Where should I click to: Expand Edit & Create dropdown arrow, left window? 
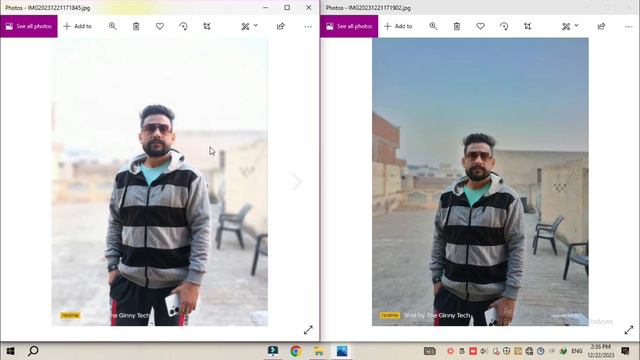(x=256, y=25)
